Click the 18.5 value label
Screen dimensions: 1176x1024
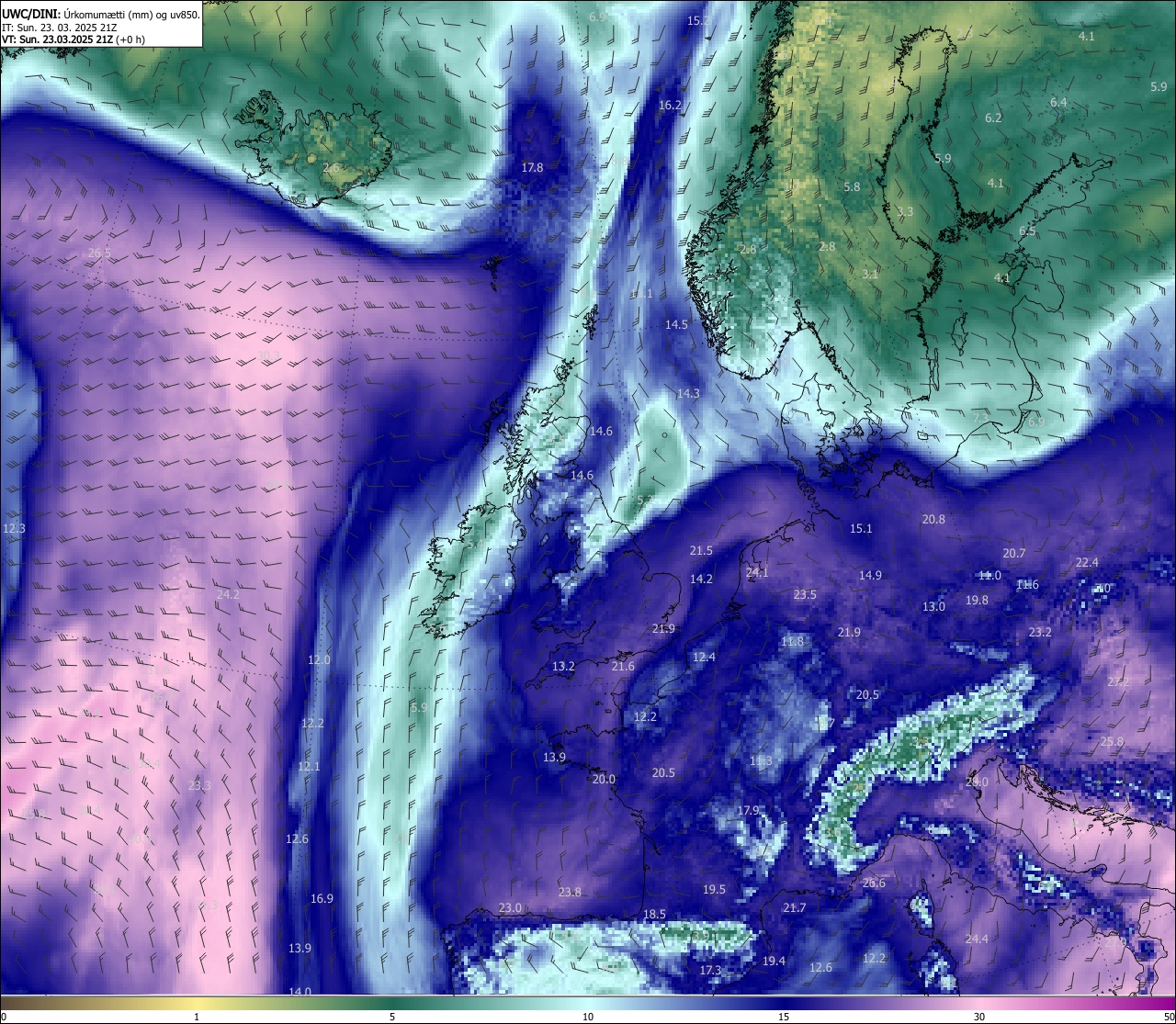pos(654,914)
